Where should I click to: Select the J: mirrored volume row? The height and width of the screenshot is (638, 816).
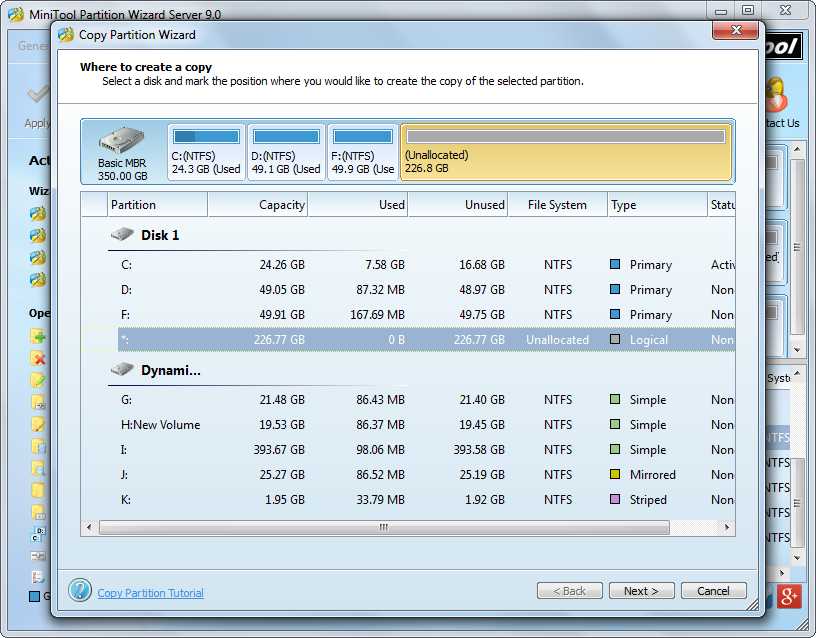click(408, 475)
